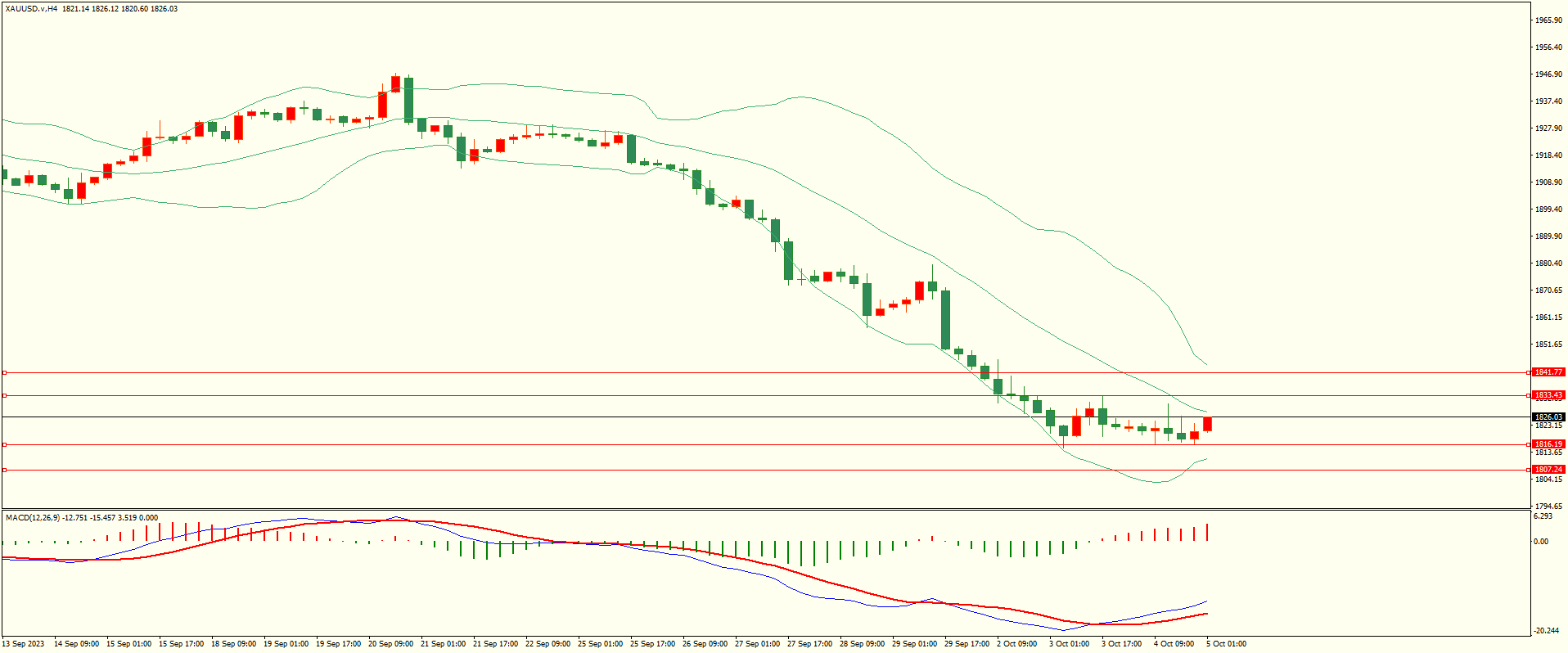Click the MACD -20.244 scale label
1568x653 pixels.
1546,631
